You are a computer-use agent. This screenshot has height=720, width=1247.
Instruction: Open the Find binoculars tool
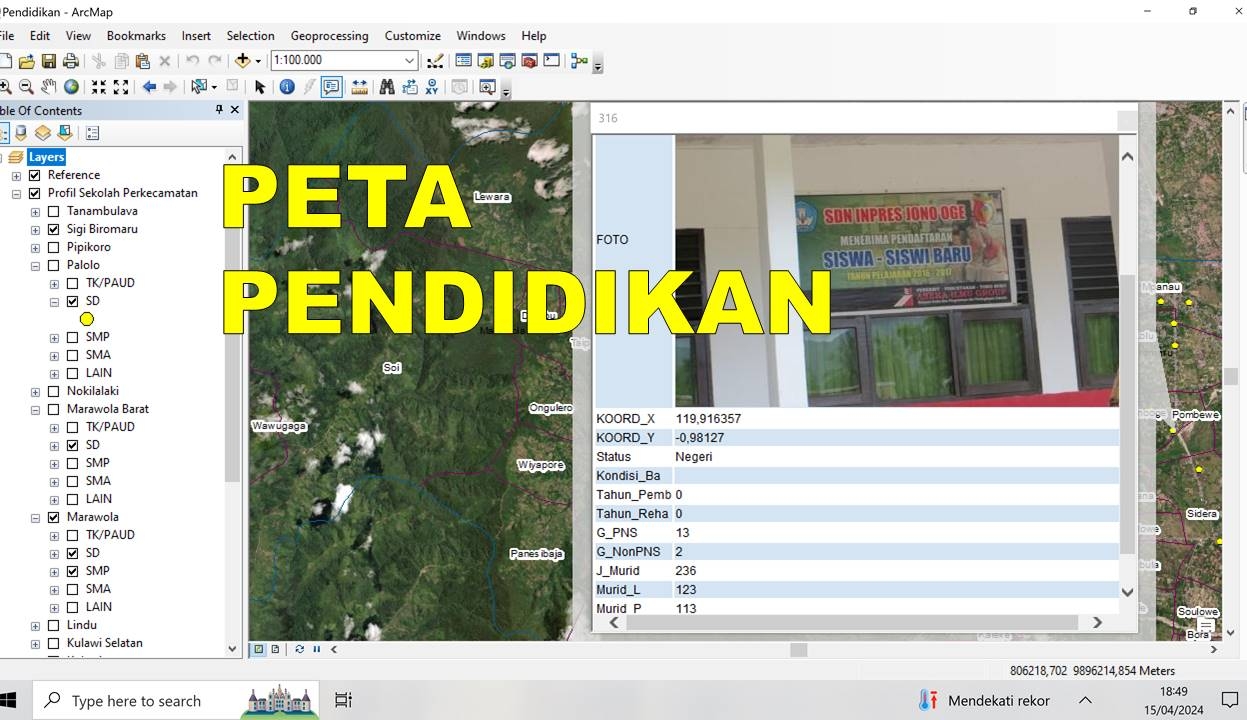(x=387, y=87)
